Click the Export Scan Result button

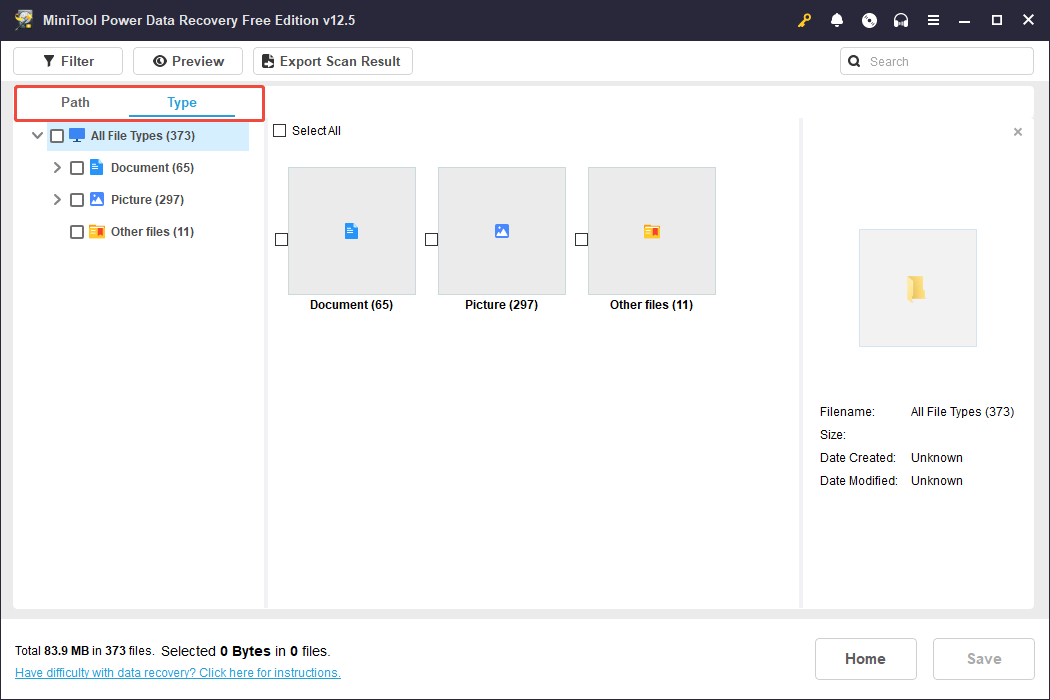click(x=332, y=61)
